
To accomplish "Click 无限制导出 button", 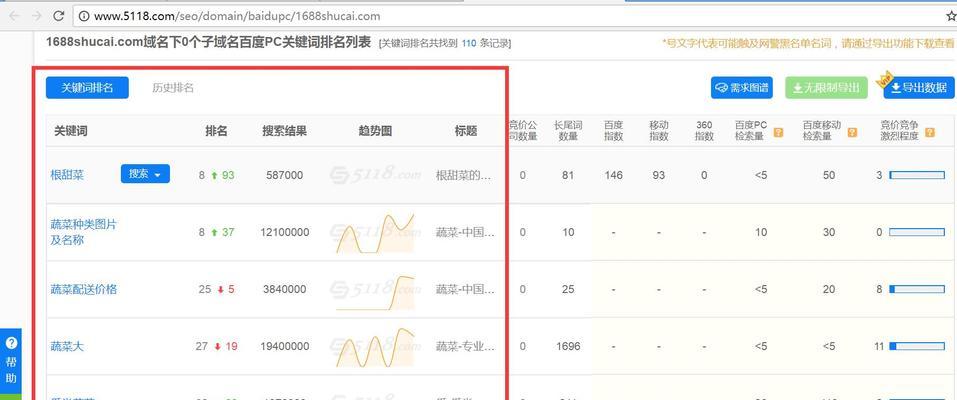I will click(826, 88).
